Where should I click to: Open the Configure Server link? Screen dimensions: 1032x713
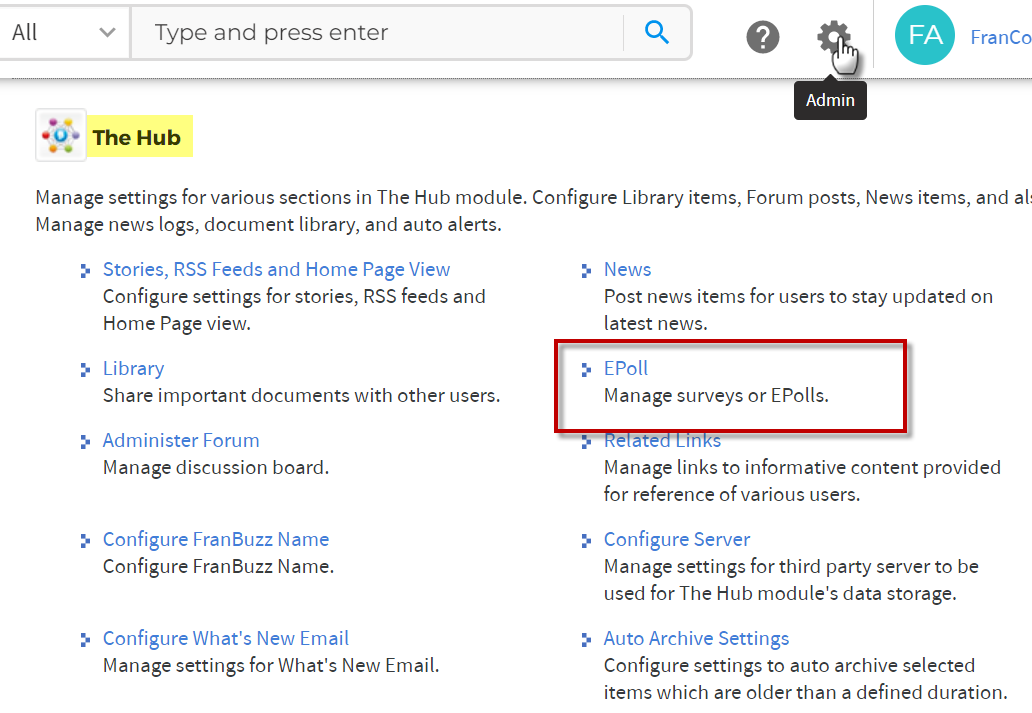(x=677, y=539)
